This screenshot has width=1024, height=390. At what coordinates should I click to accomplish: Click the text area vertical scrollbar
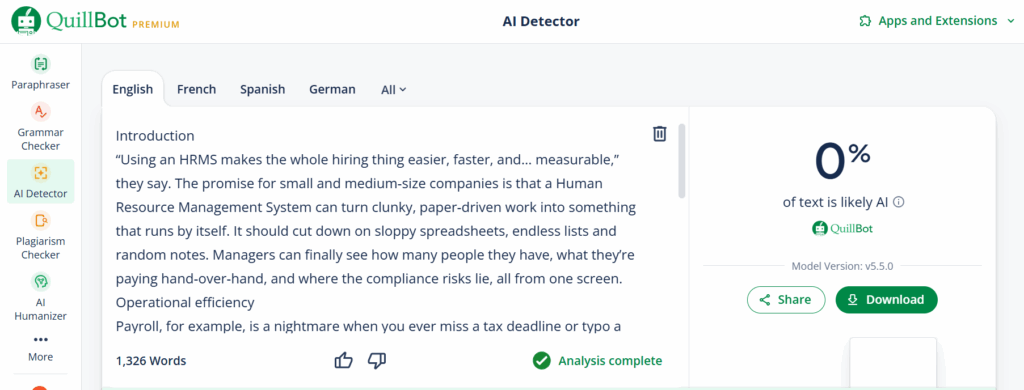[x=682, y=161]
